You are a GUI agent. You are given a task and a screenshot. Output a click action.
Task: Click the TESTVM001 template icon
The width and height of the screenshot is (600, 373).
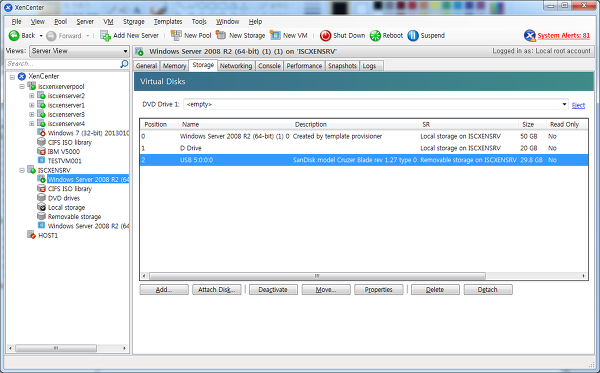coord(41,161)
